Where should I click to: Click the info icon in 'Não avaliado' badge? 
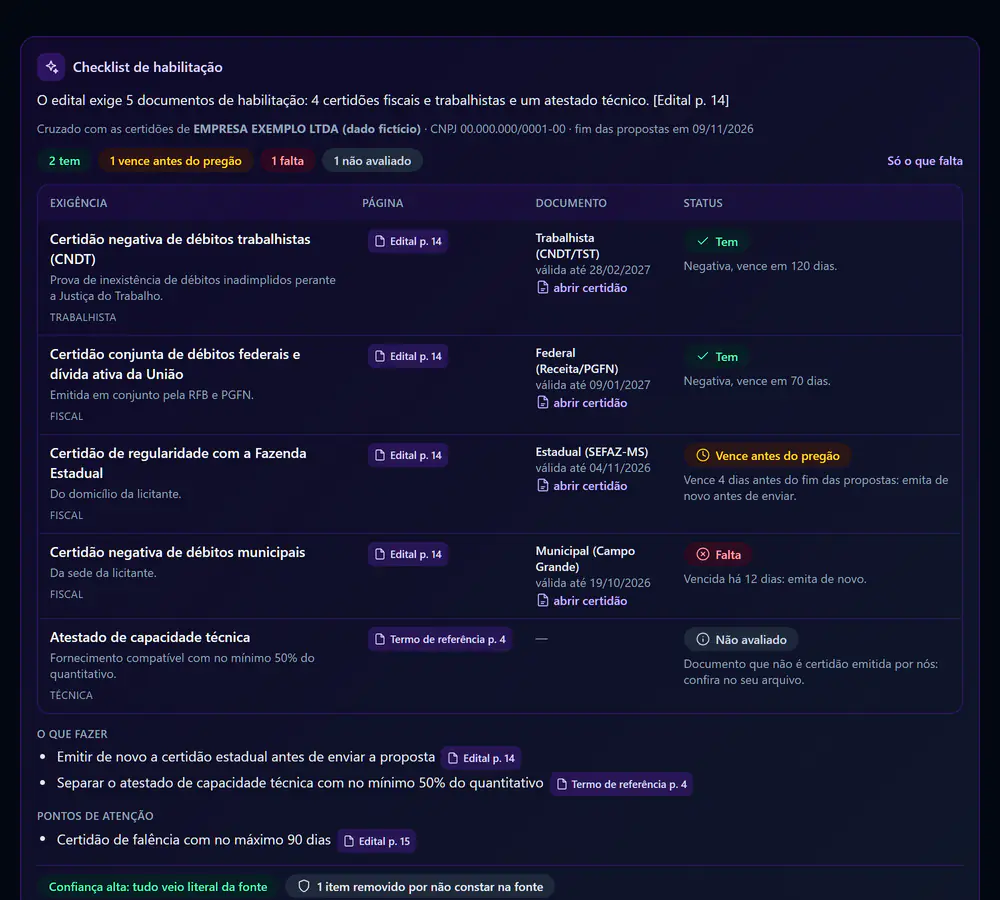coord(702,639)
